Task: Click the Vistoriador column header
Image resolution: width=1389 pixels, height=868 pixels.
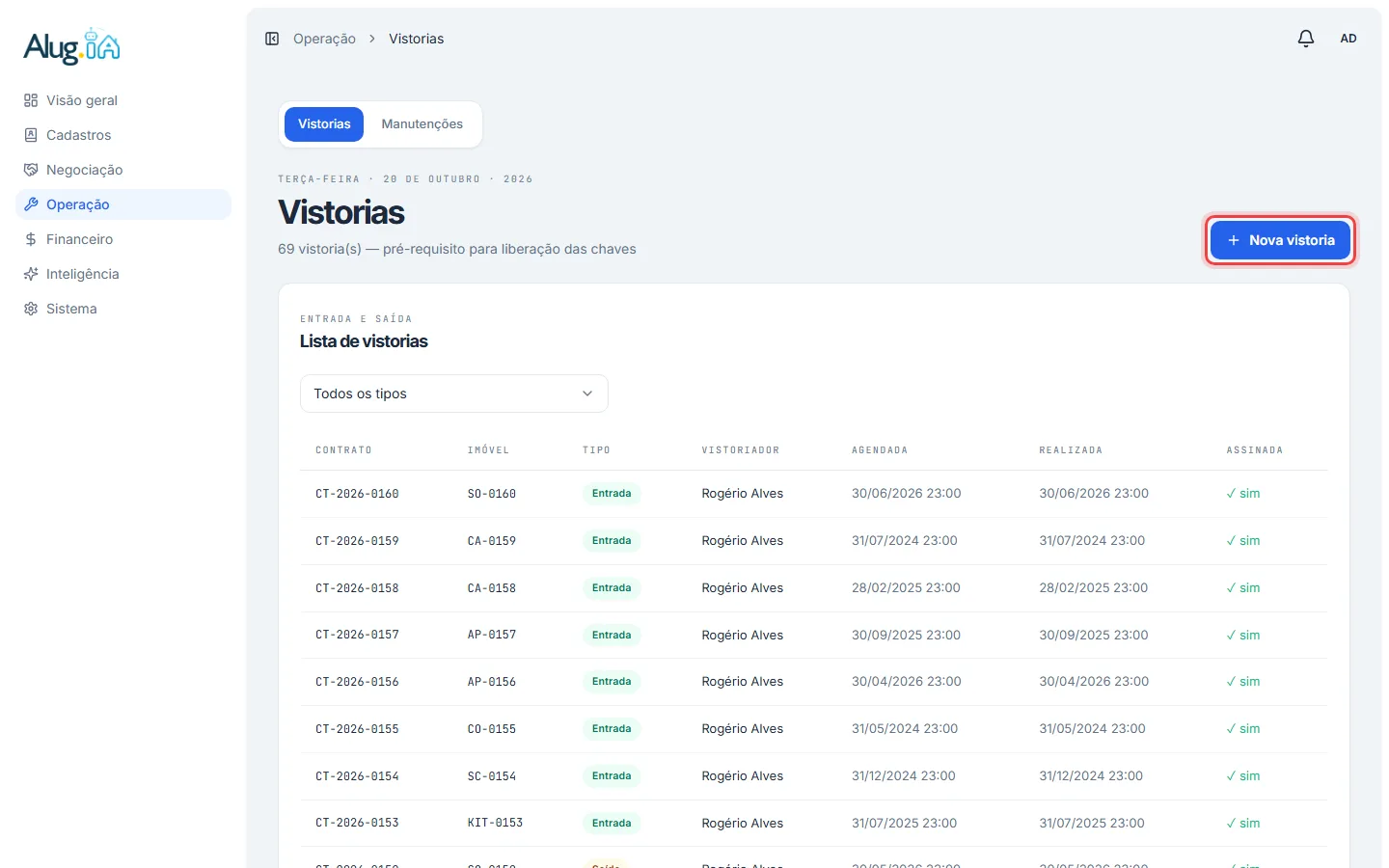Action: tap(741, 450)
